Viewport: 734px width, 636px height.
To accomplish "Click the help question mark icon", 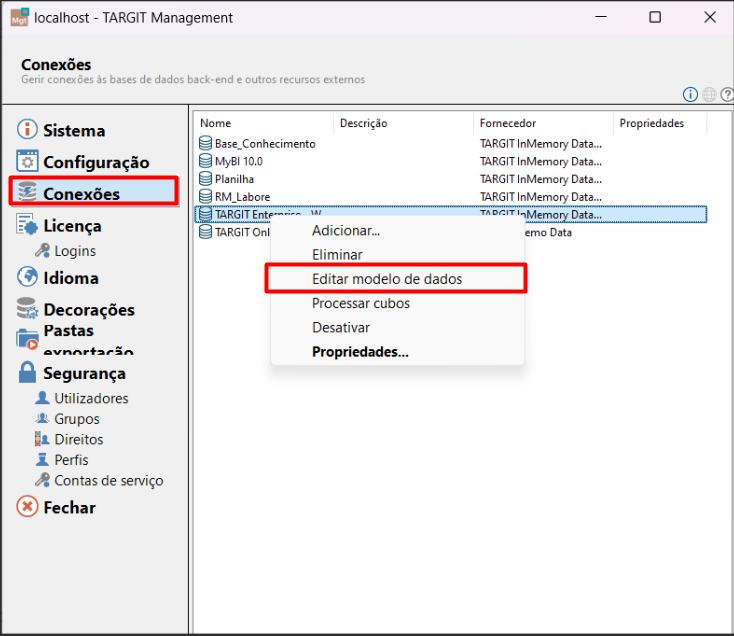I will click(x=727, y=95).
